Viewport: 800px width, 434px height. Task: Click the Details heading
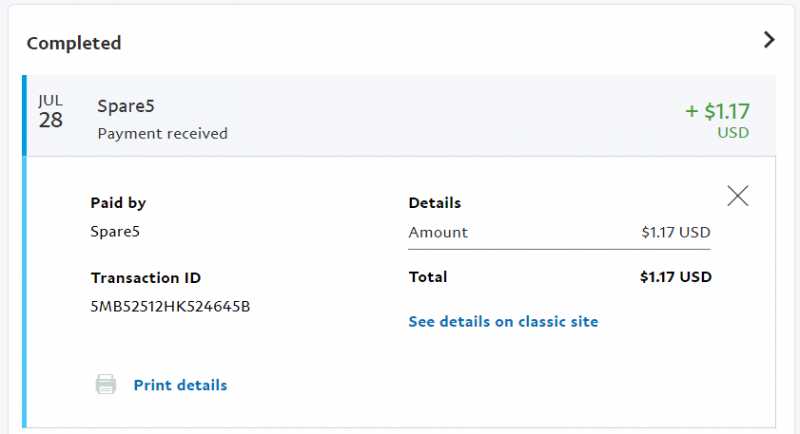[x=435, y=203]
